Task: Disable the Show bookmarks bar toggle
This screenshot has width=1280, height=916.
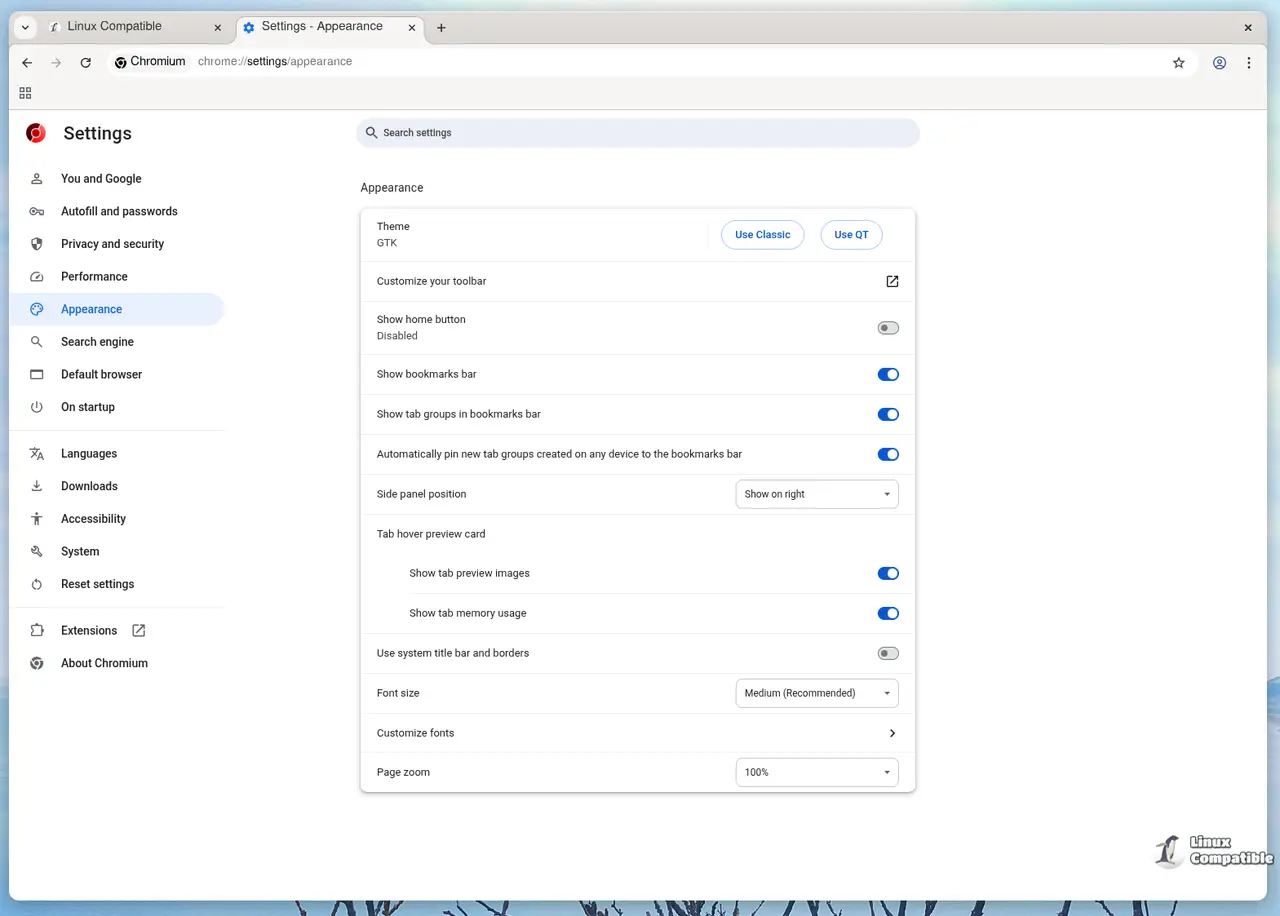Action: click(887, 374)
